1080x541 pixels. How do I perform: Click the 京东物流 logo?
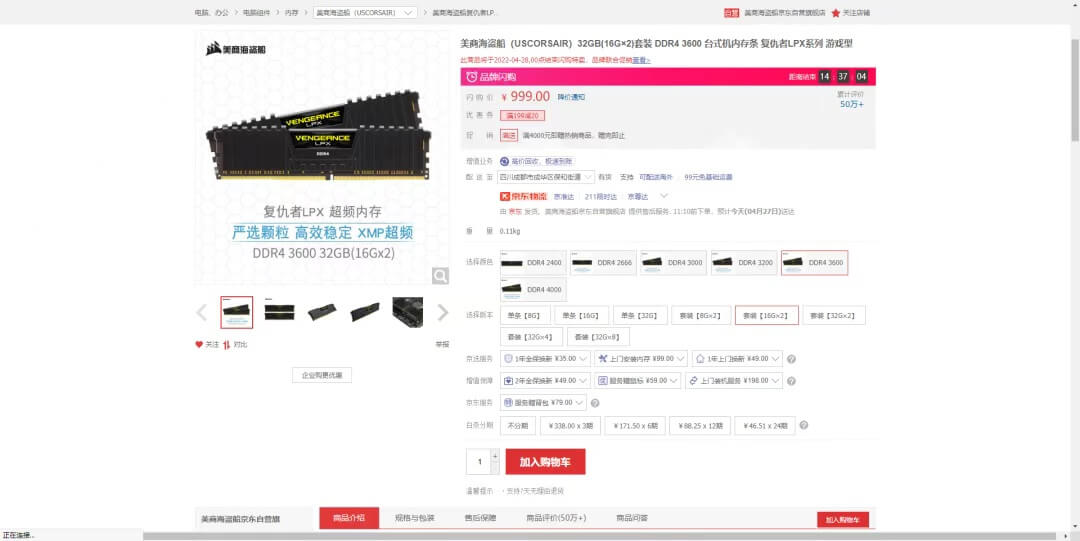[523, 196]
